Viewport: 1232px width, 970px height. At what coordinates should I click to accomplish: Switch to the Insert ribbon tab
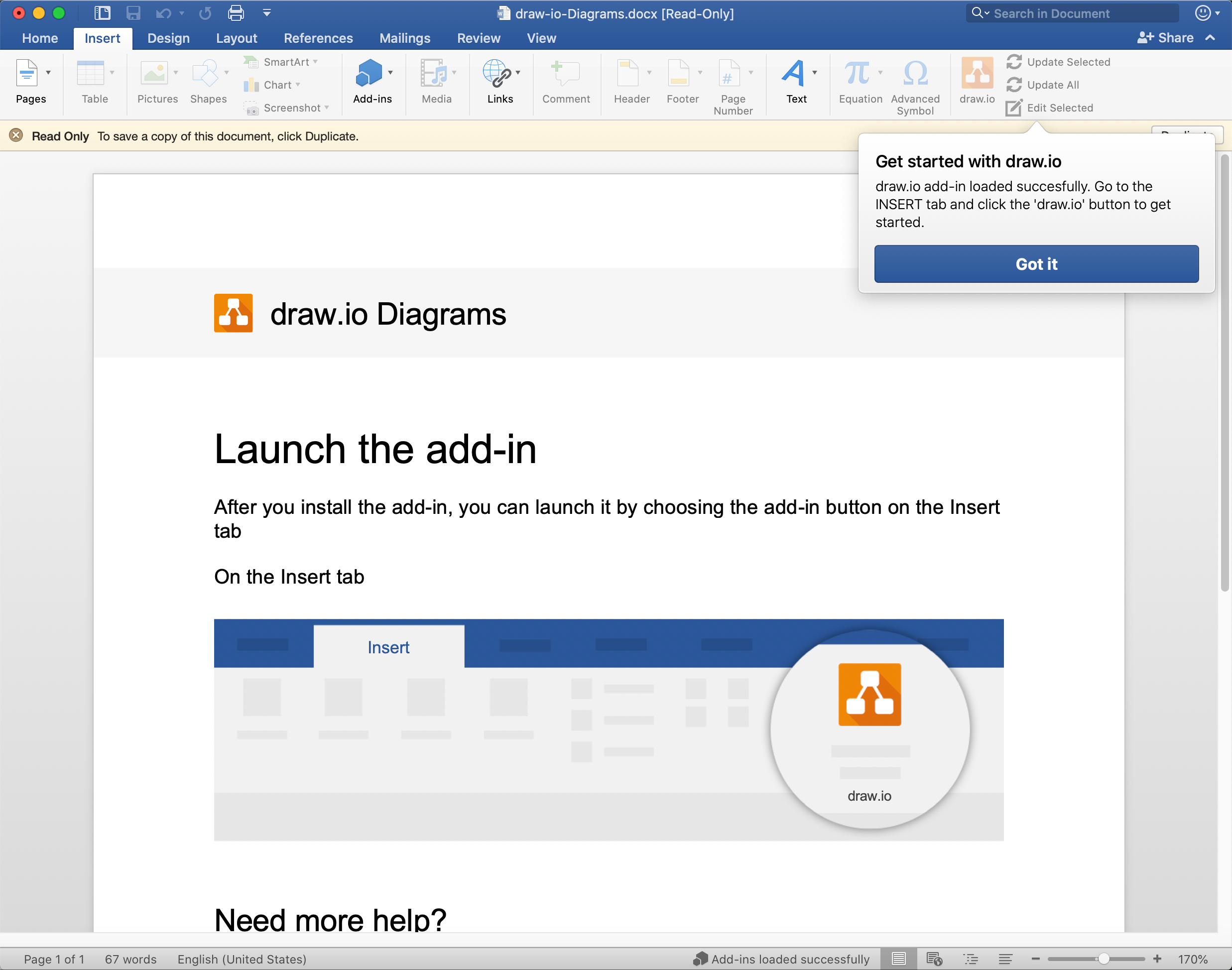pos(101,38)
